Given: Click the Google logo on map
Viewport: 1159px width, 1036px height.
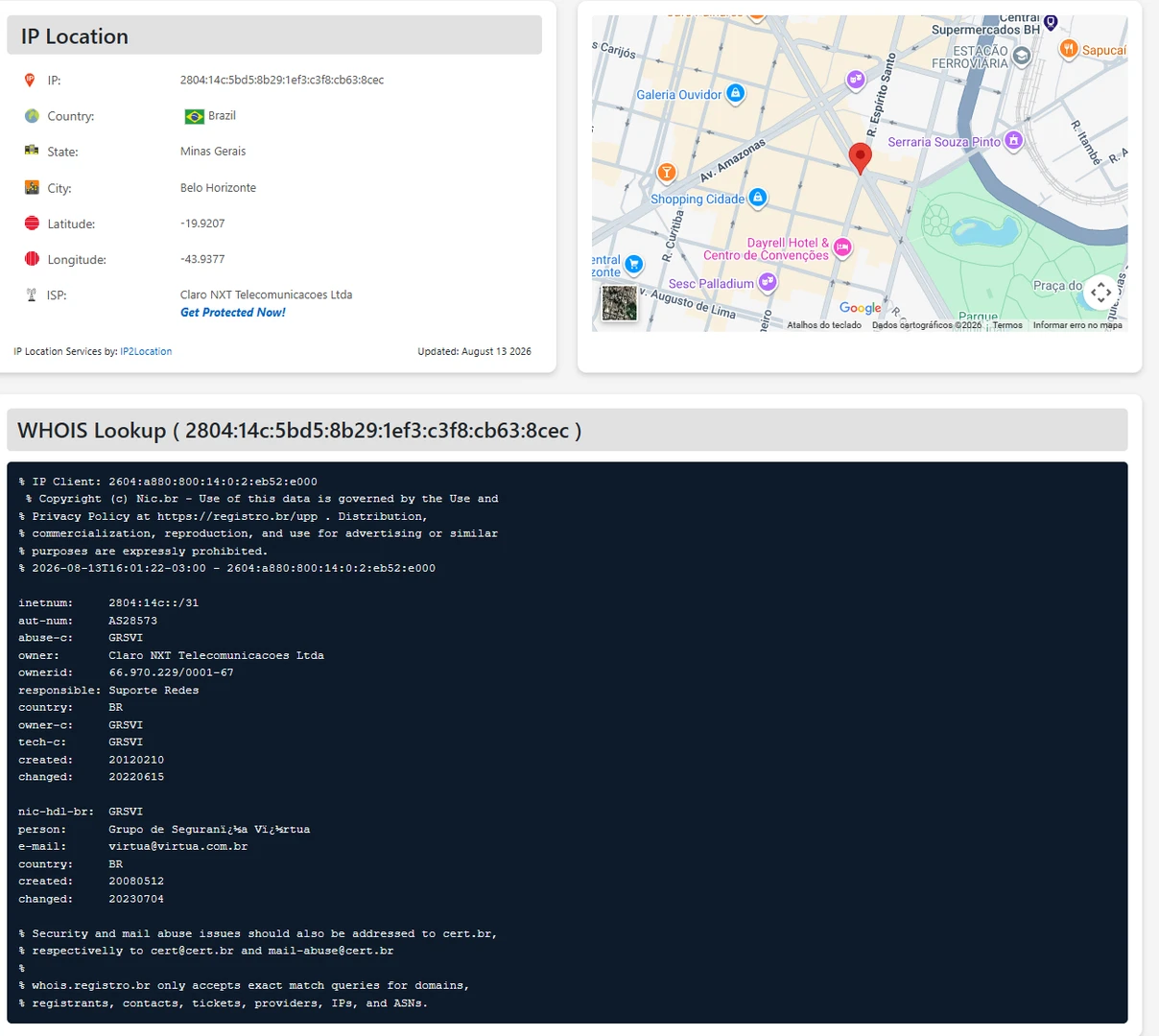Looking at the screenshot, I should click(x=860, y=308).
